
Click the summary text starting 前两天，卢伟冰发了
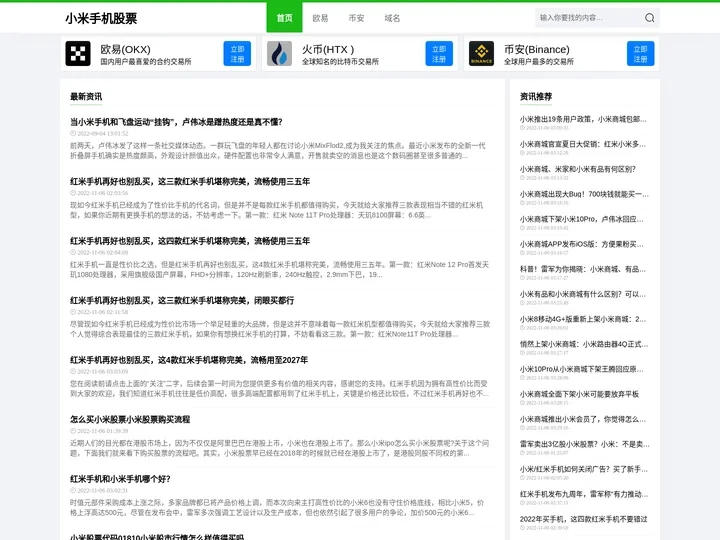tap(278, 151)
